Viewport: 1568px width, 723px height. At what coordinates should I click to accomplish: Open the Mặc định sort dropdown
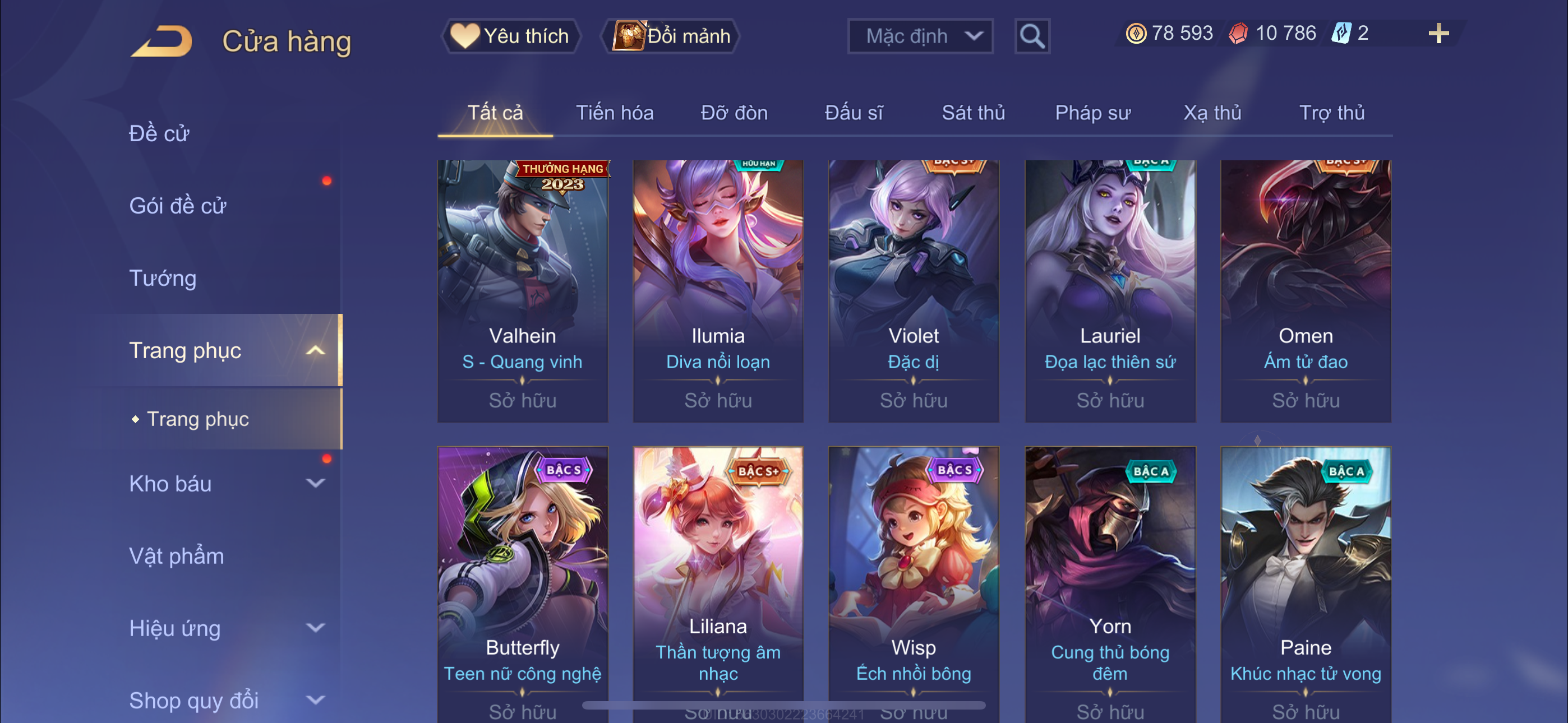[x=920, y=36]
